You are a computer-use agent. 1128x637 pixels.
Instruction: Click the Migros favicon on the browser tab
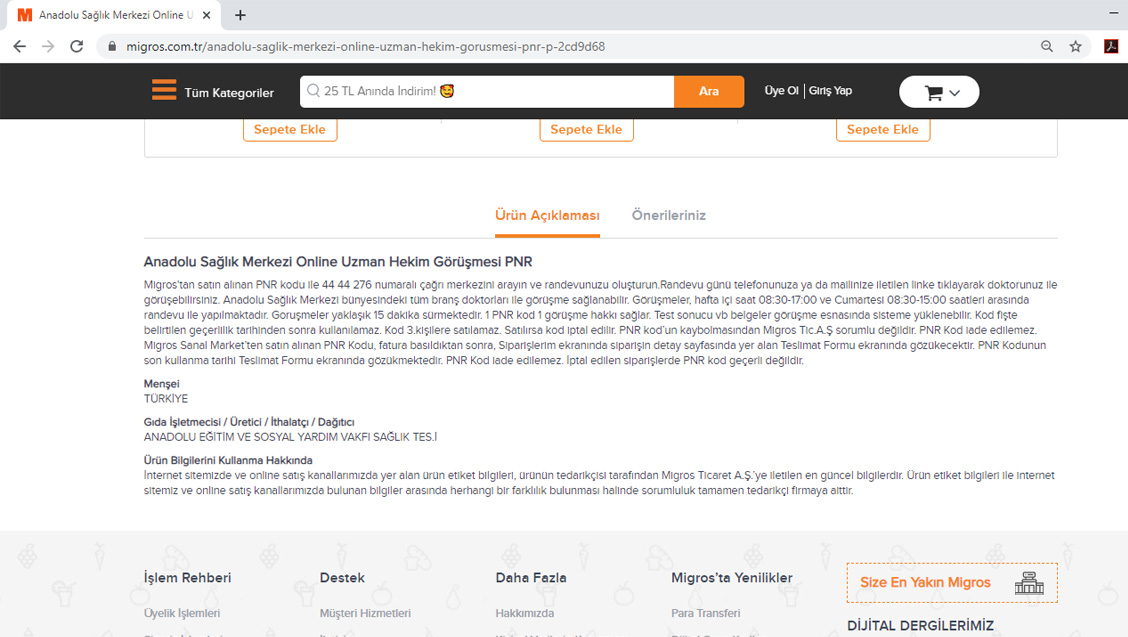24,15
